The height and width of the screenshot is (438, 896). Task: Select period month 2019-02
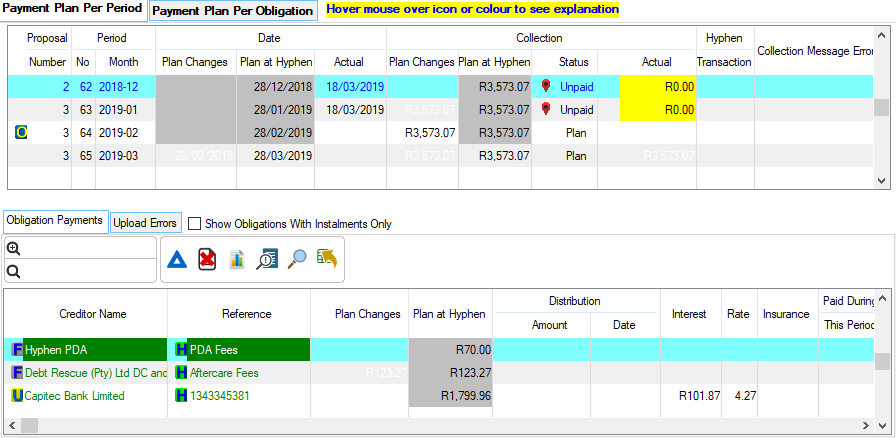point(118,133)
